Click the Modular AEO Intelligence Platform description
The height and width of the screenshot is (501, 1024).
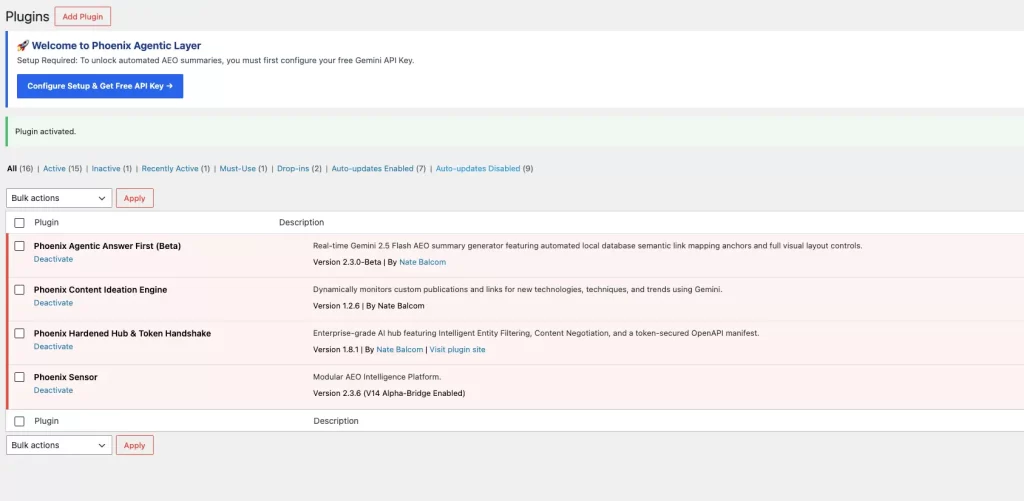coord(377,377)
